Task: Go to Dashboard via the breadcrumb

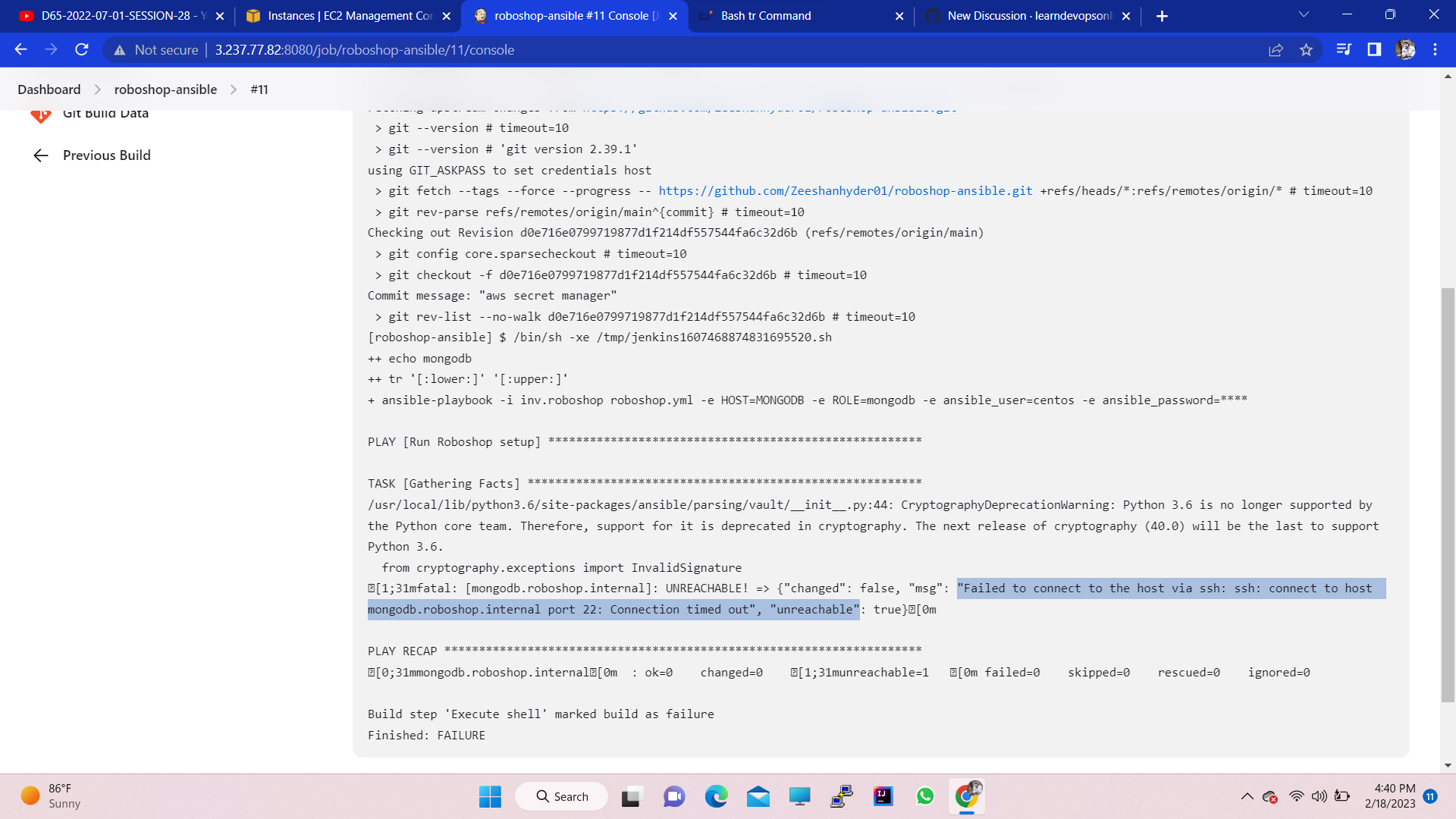Action: [49, 89]
